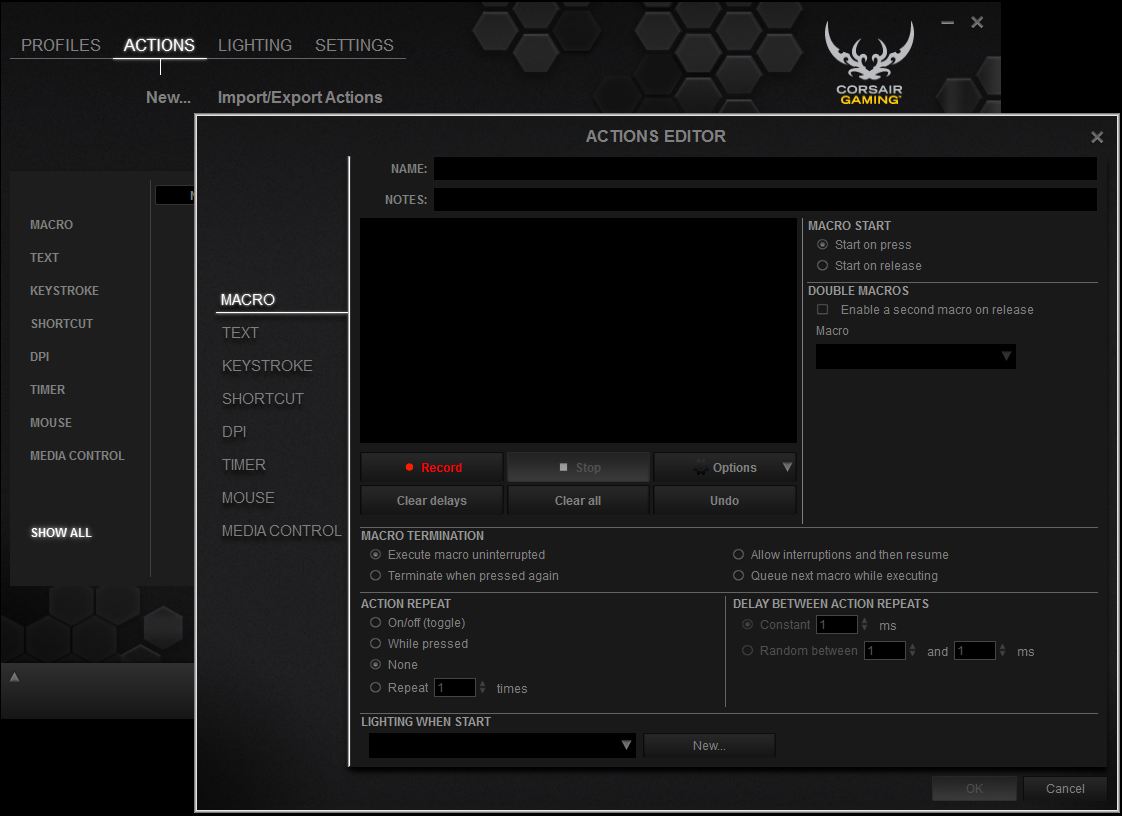Select TIMER in Actions Editor sidebar

243,465
